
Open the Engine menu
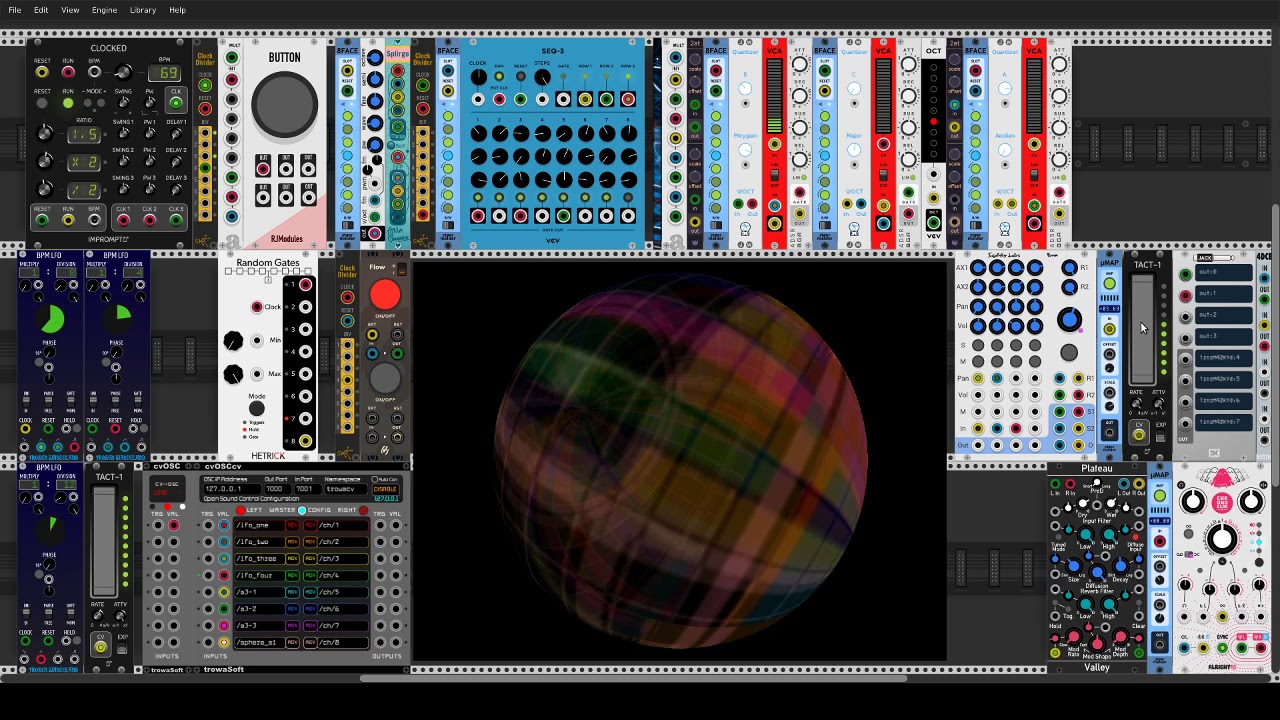point(104,10)
